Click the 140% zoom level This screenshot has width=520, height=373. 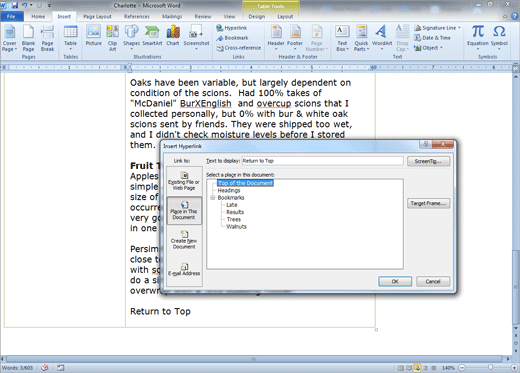point(448,368)
